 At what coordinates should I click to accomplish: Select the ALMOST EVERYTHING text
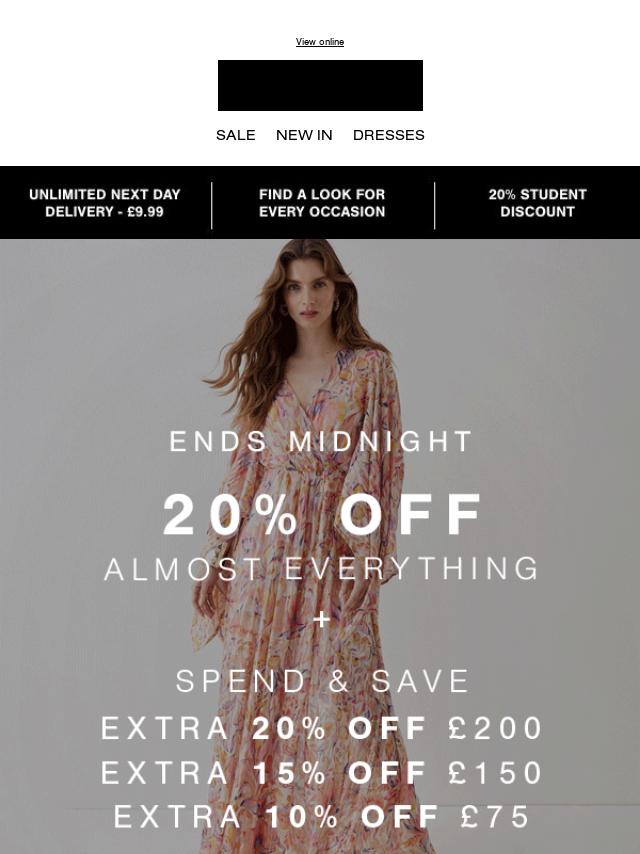click(321, 568)
